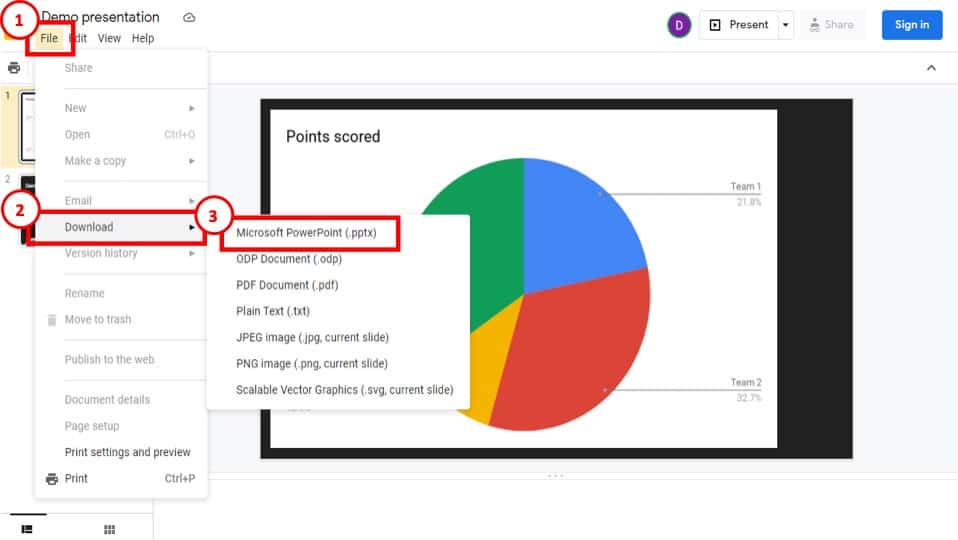The height and width of the screenshot is (540, 958).
Task: Choose Microsoft PowerPoint (.pptx) download
Action: [x=306, y=233]
